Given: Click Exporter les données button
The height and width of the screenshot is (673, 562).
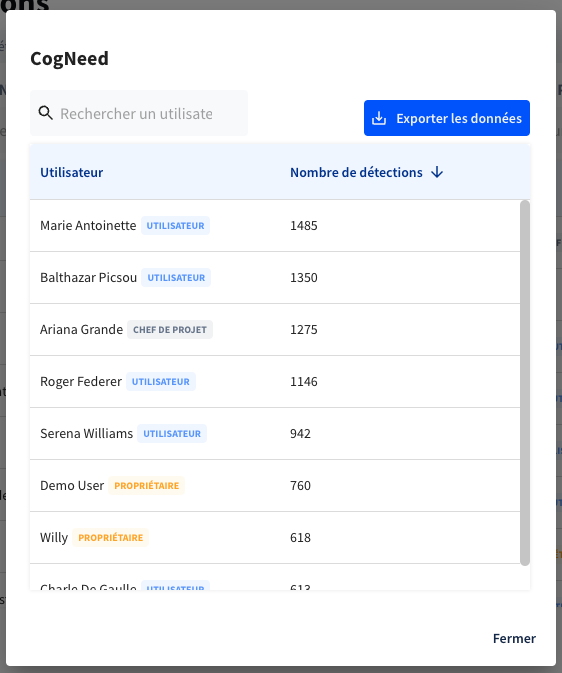Looking at the screenshot, I should click(447, 118).
